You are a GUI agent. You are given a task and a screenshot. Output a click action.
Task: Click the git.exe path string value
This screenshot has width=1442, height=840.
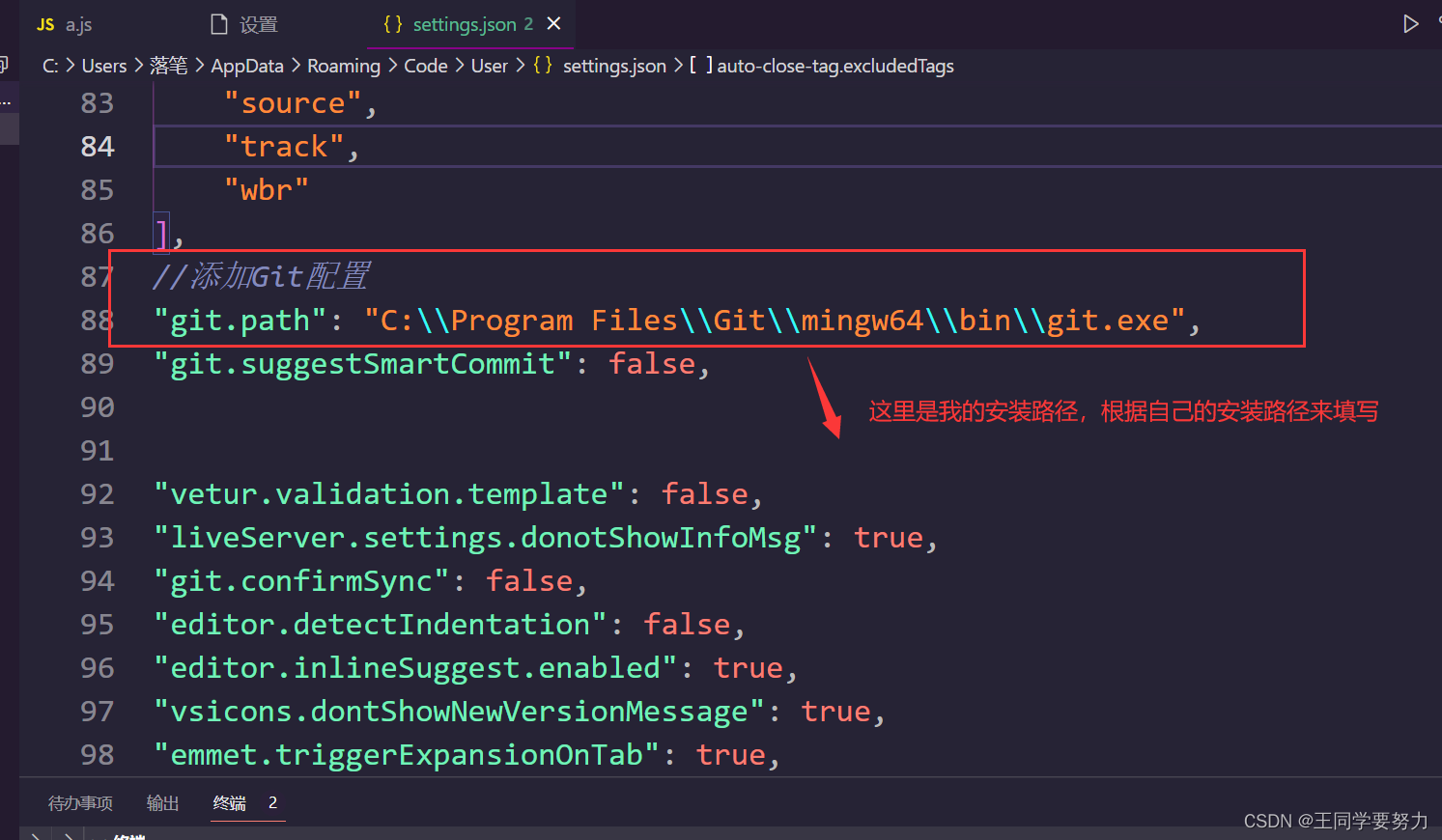click(775, 321)
